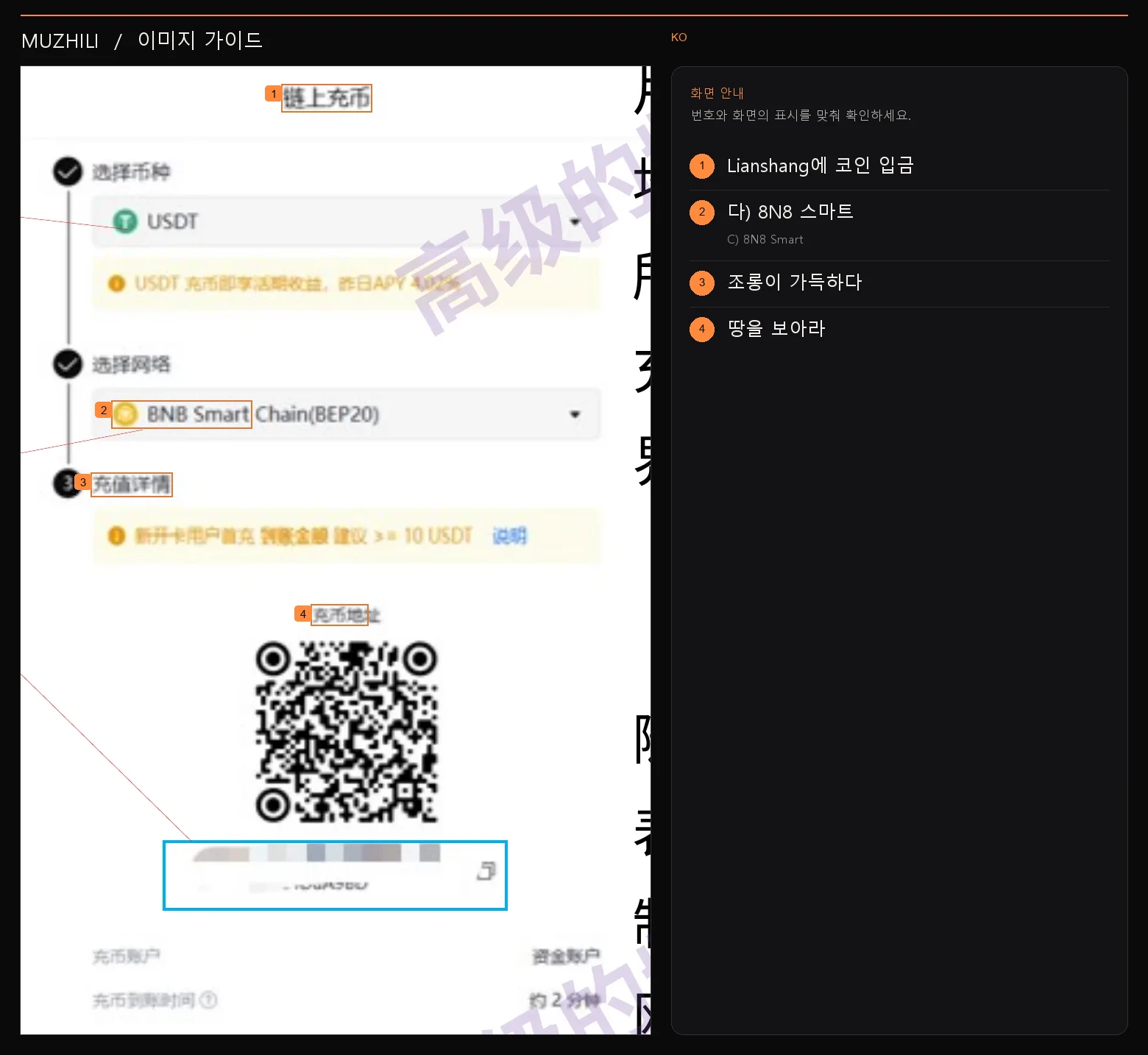1148x1055 pixels.
Task: Click the info icon beside the 10 USDT notice
Action: 116,536
